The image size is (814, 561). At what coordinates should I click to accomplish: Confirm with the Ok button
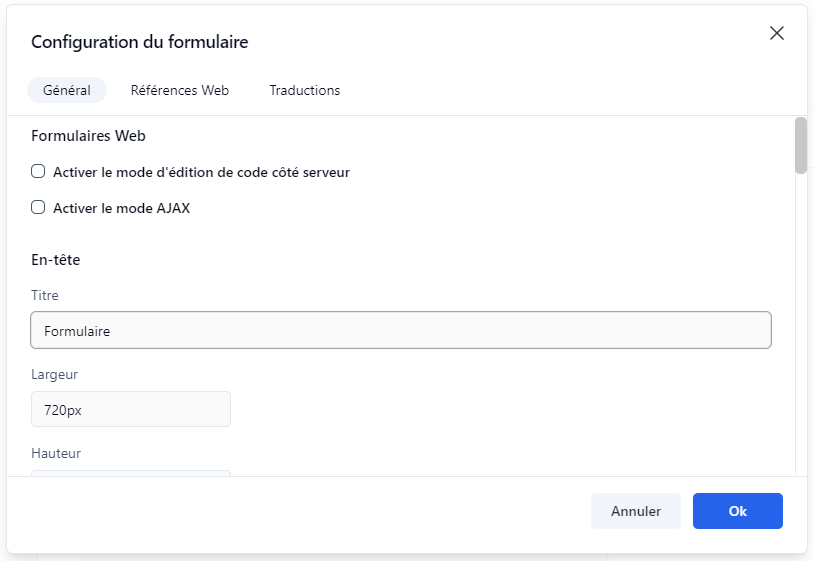tap(737, 511)
